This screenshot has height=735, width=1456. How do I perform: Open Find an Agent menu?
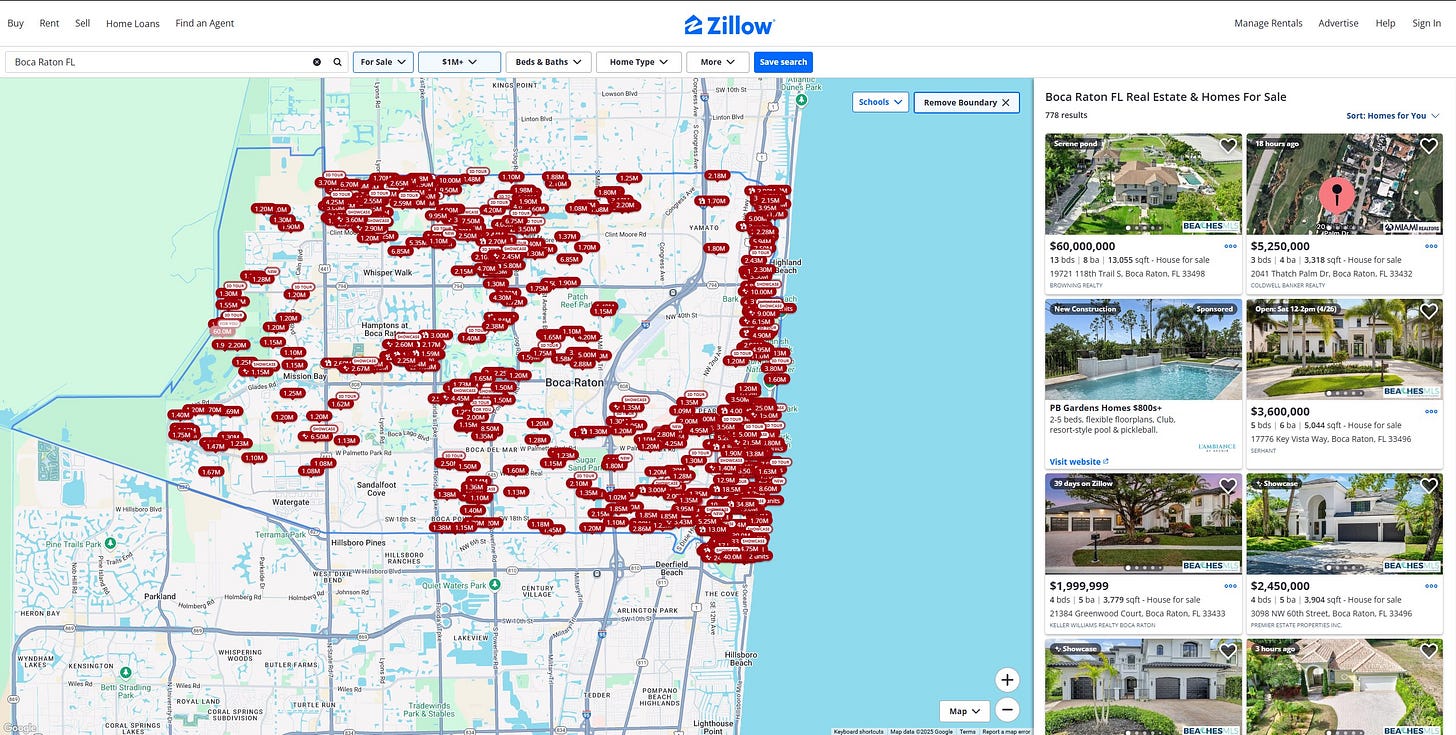[x=205, y=23]
